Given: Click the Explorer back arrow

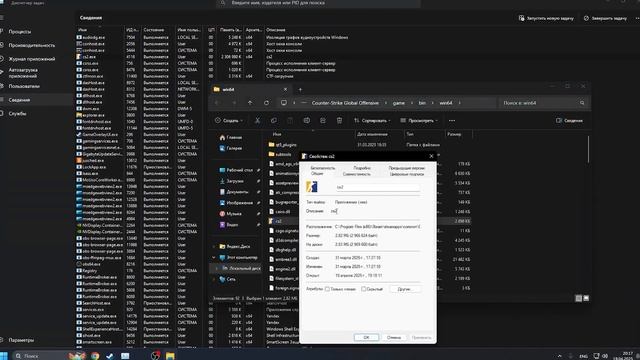Looking at the screenshot, I should click(x=218, y=103).
